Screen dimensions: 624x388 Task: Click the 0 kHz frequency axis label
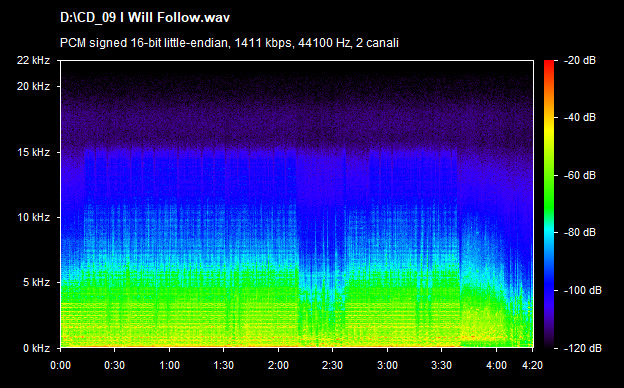click(x=36, y=348)
